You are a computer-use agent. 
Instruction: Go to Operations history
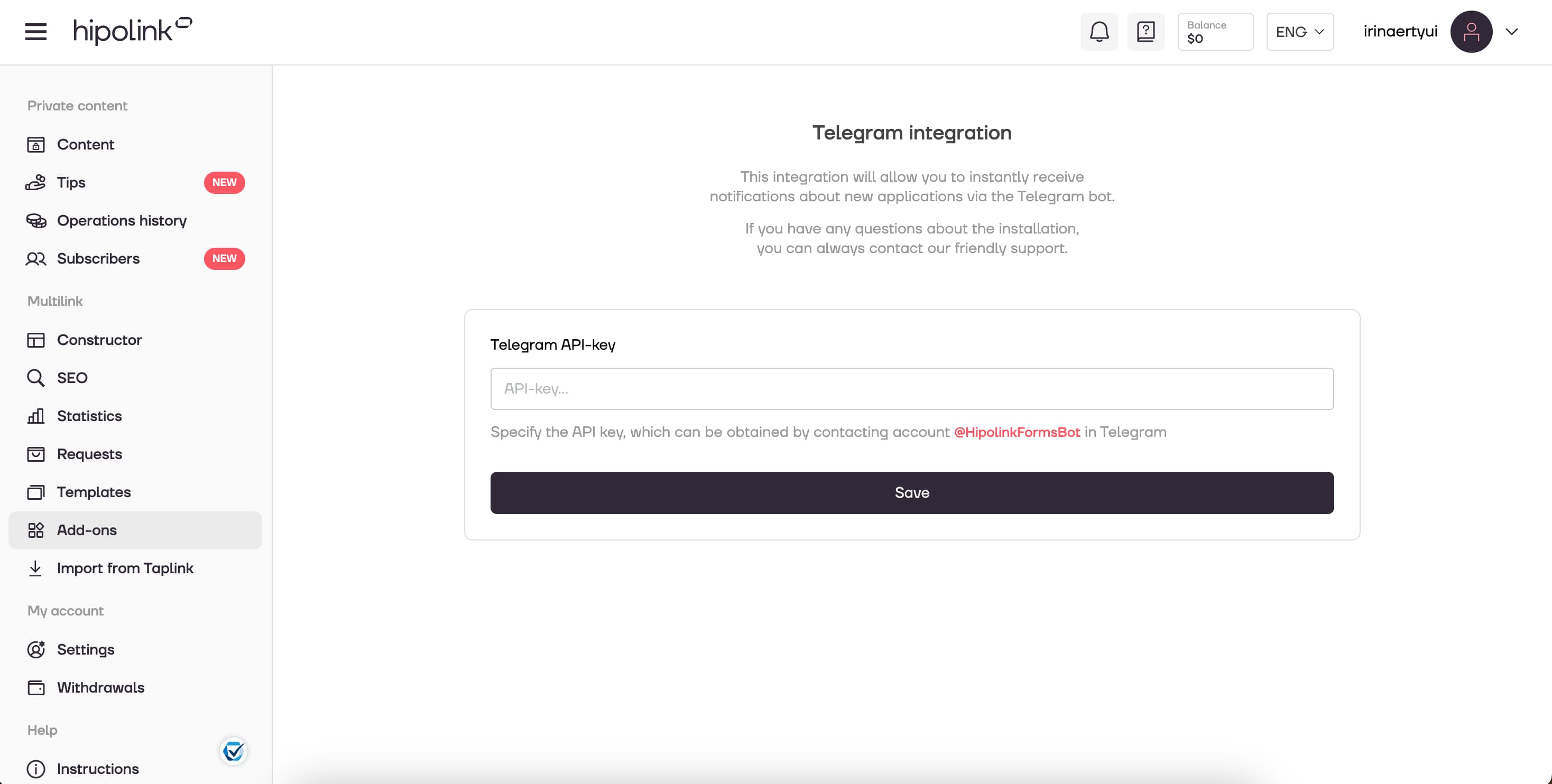135,220
